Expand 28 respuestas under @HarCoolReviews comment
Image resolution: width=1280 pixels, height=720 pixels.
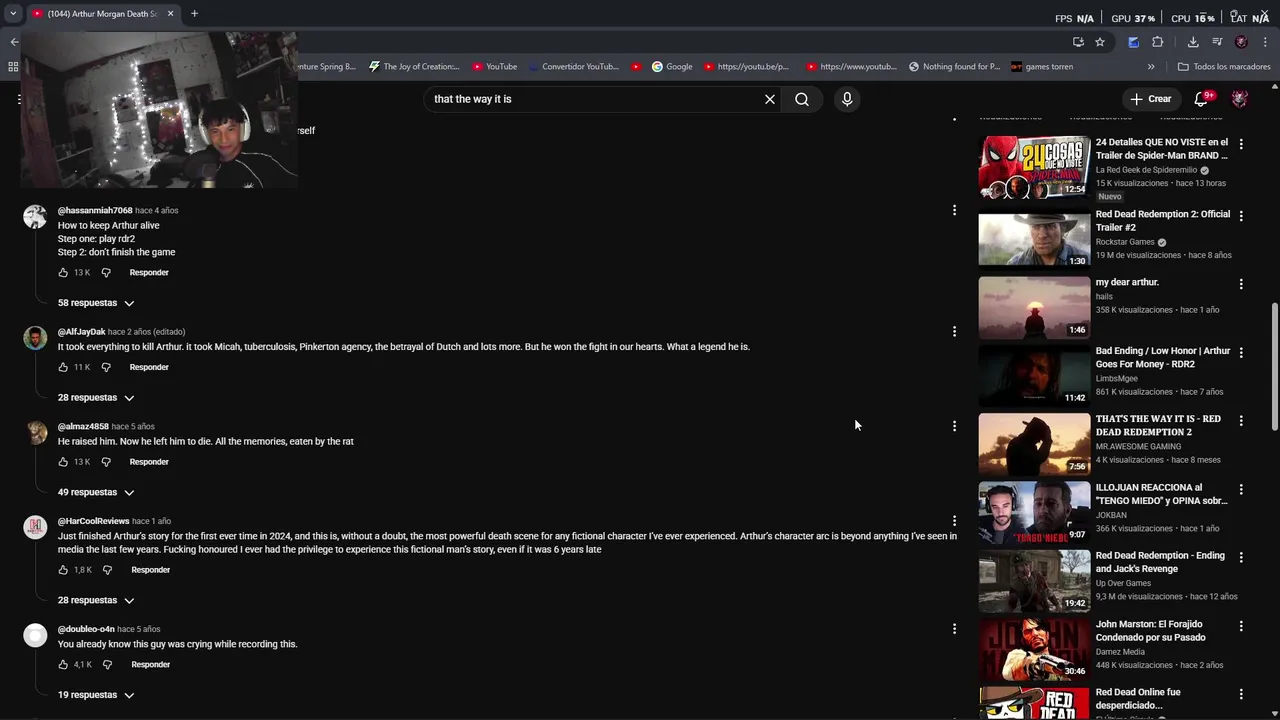[x=96, y=601]
